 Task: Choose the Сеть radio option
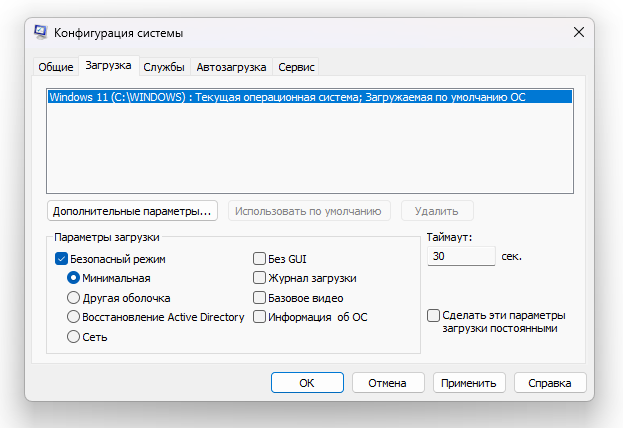point(73,337)
